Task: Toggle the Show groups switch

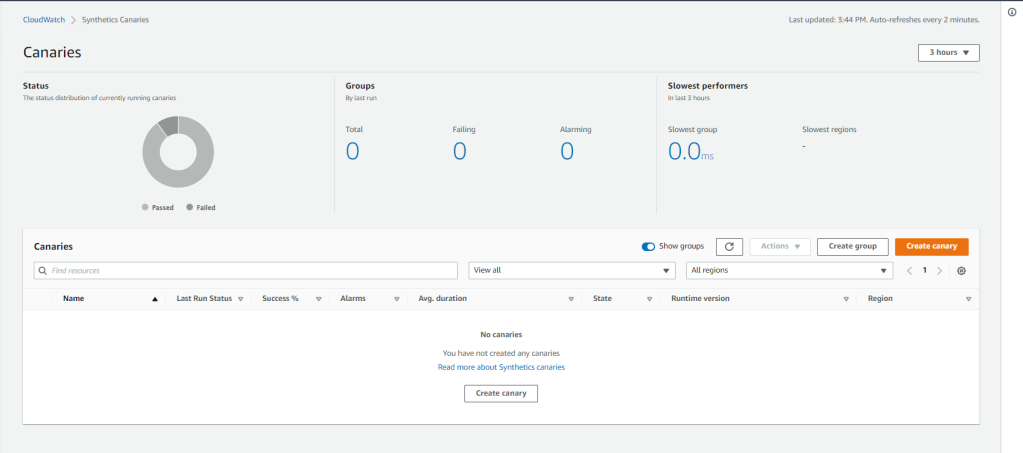Action: [x=648, y=246]
